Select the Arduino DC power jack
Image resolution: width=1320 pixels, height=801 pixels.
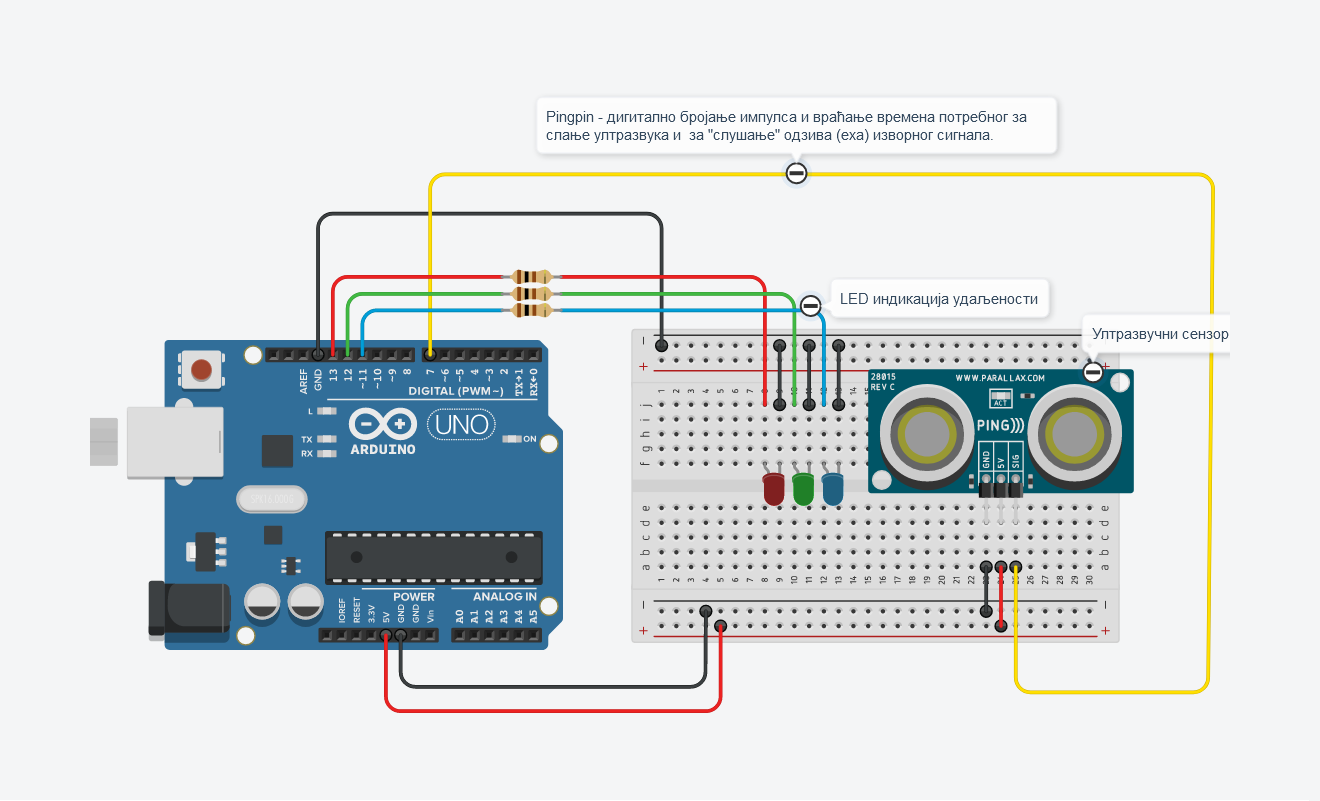[x=190, y=608]
